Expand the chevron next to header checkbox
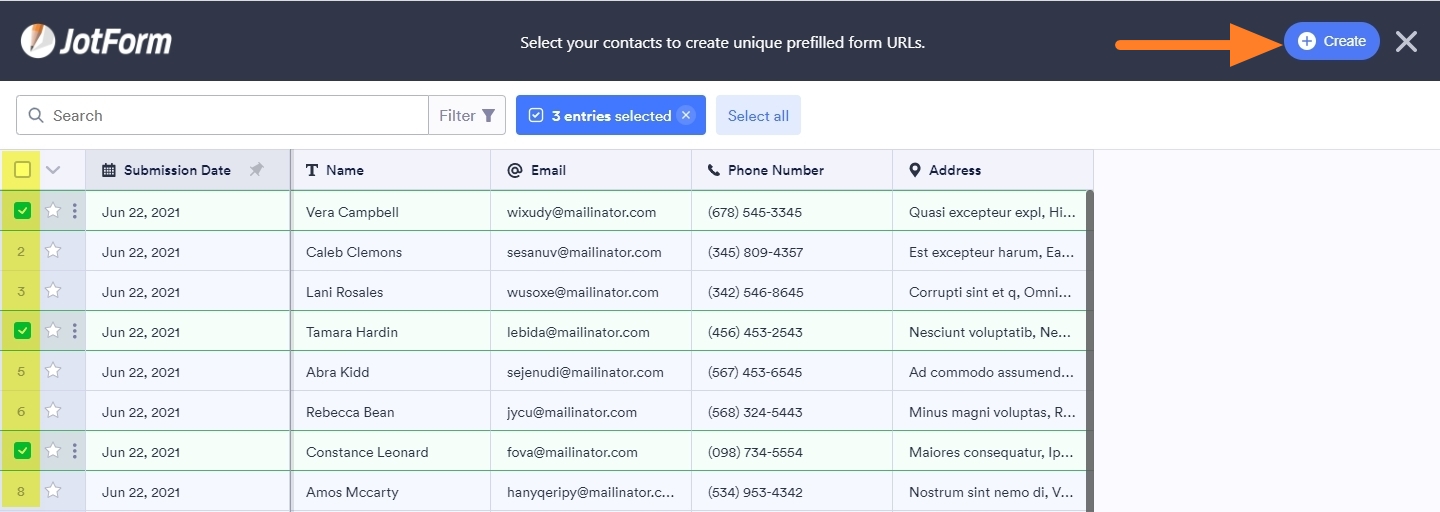The image size is (1440, 512). point(53,170)
